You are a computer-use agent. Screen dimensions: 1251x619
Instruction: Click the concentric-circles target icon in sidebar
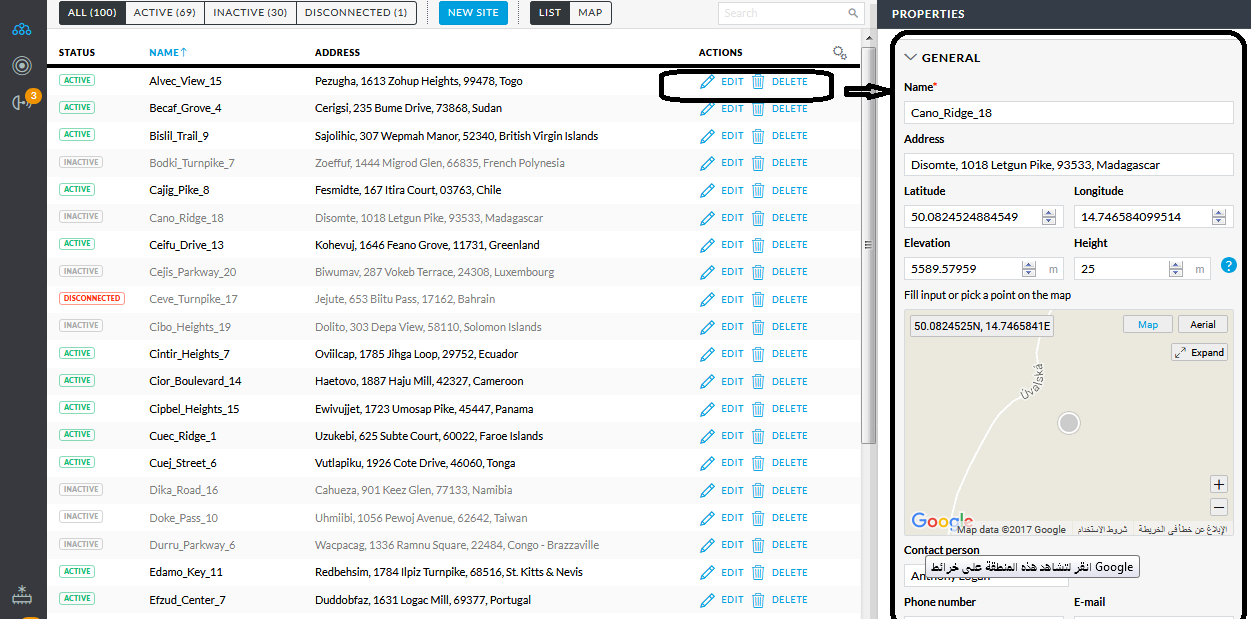[x=22, y=66]
